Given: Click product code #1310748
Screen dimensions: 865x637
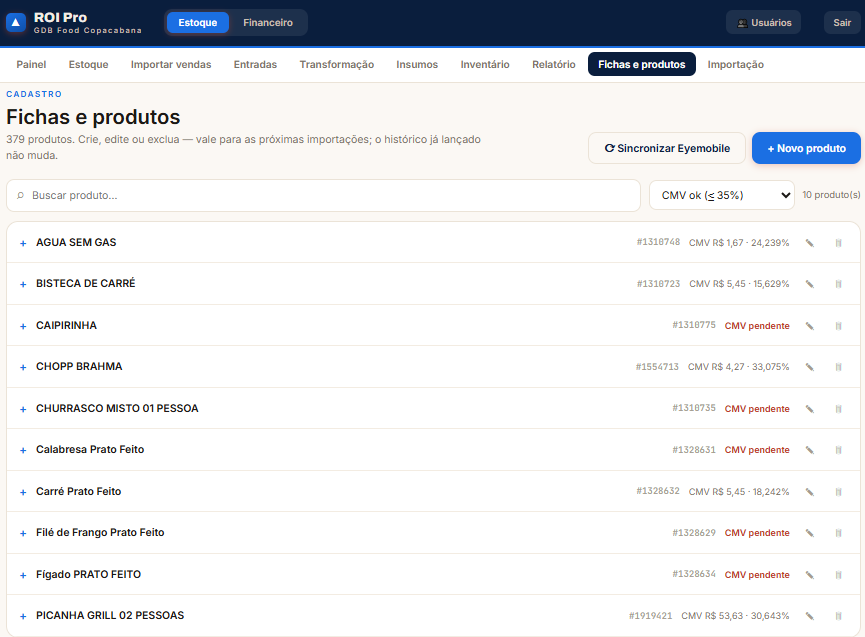Looking at the screenshot, I should 658,242.
